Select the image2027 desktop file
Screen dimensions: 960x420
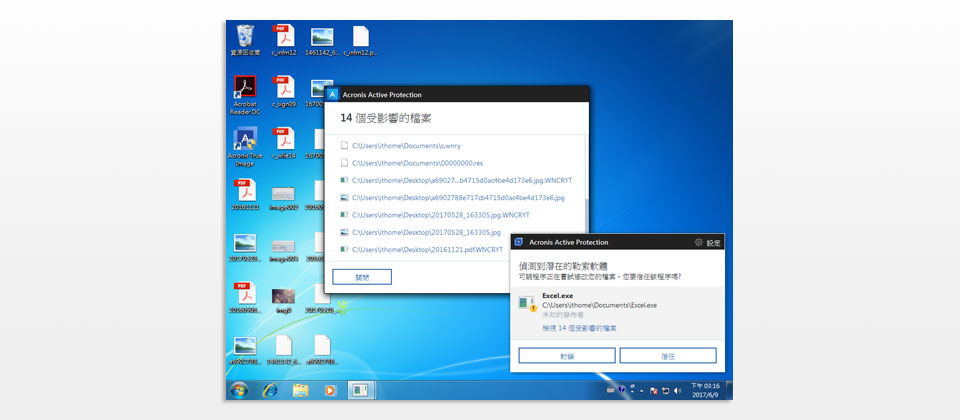pyautogui.click(x=283, y=199)
